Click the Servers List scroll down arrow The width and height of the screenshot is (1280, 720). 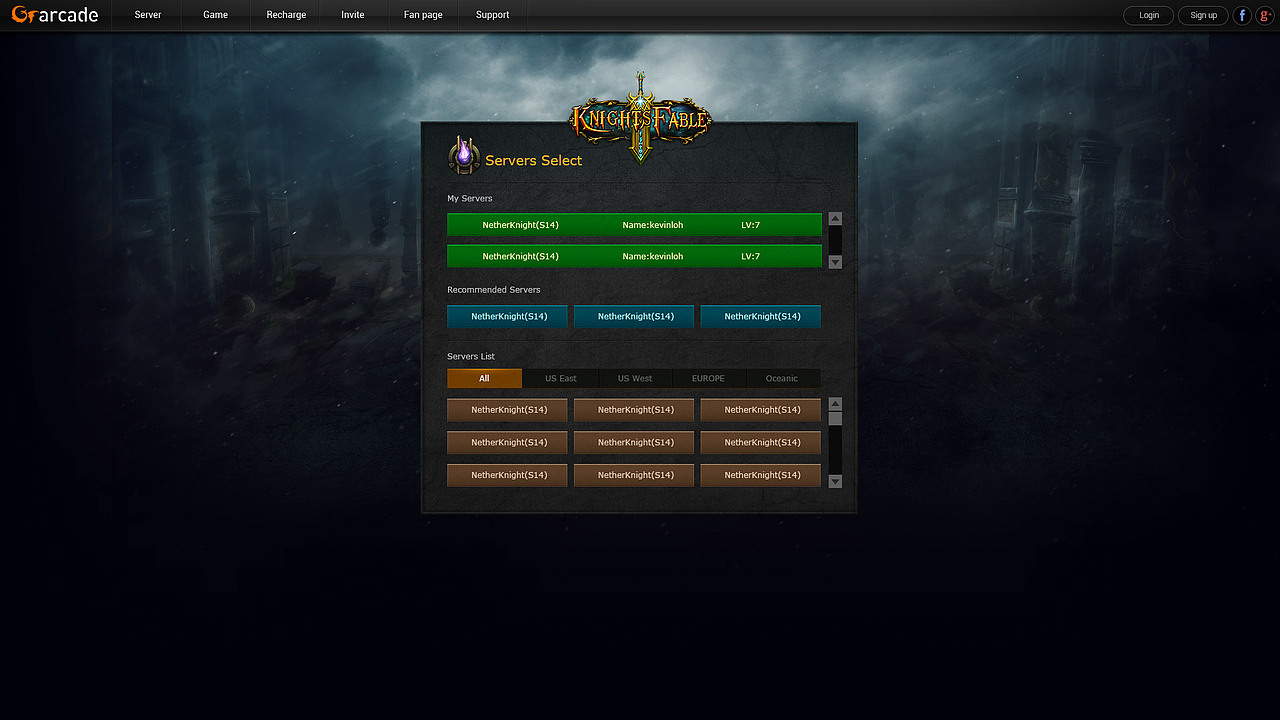coord(836,481)
